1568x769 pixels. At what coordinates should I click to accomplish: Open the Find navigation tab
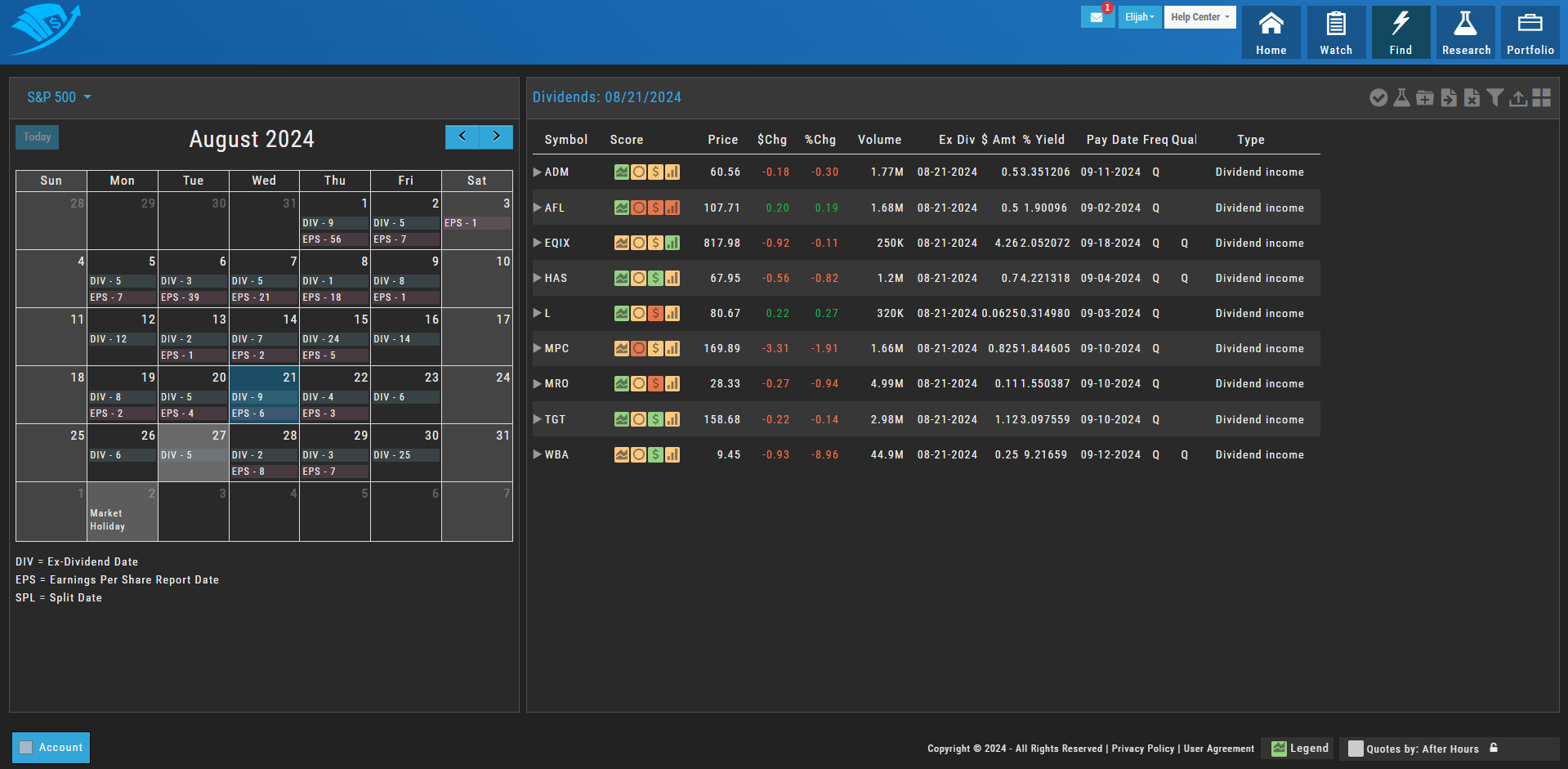1401,33
